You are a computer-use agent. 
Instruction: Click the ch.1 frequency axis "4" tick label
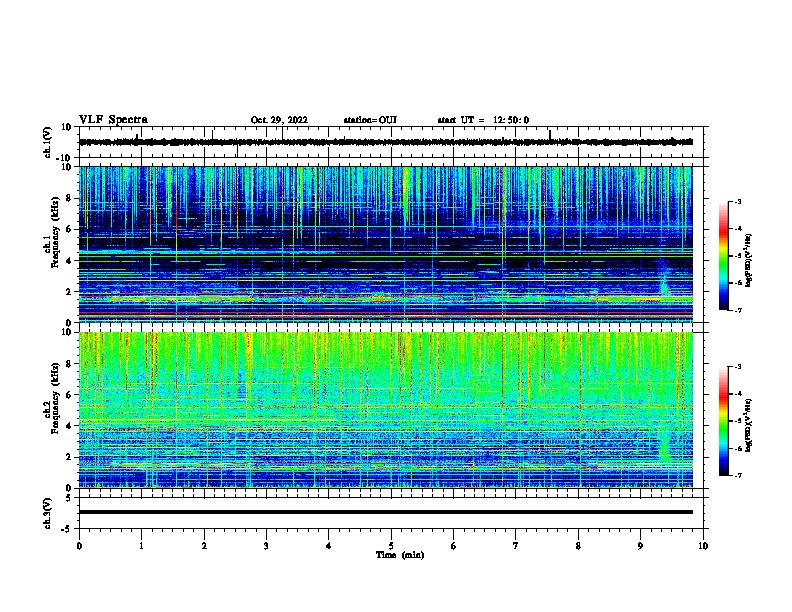70,261
